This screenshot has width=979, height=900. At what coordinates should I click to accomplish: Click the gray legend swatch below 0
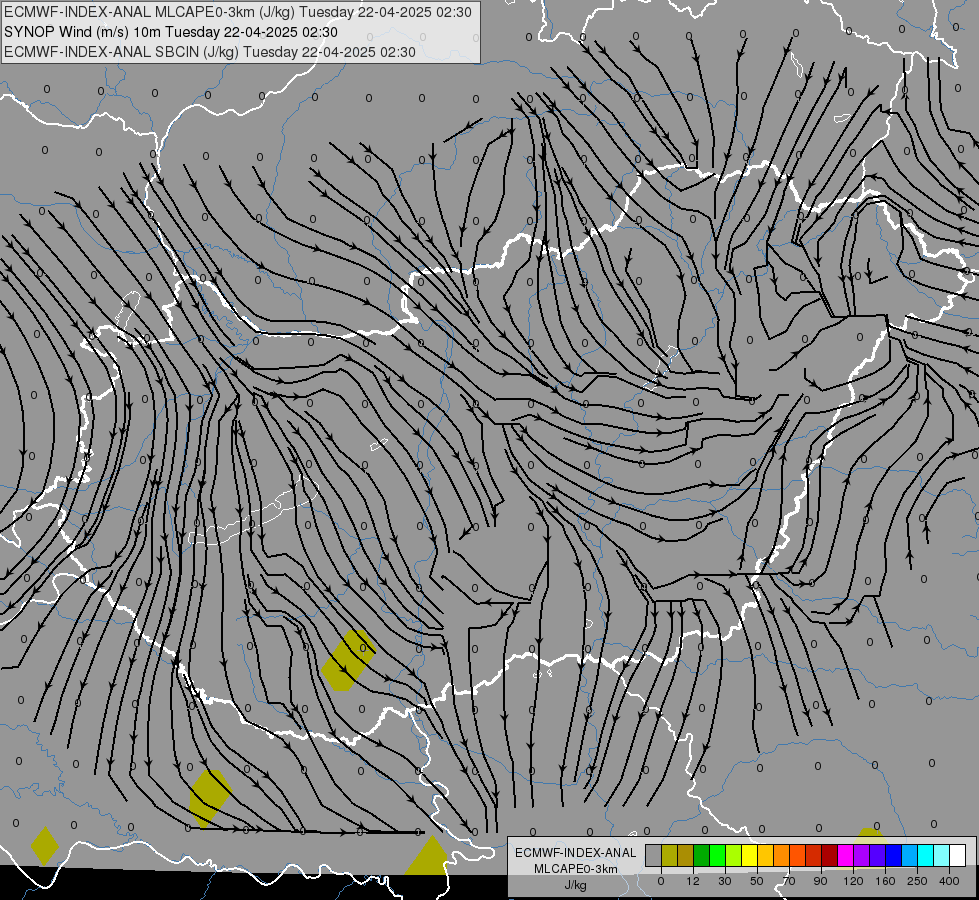point(654,855)
